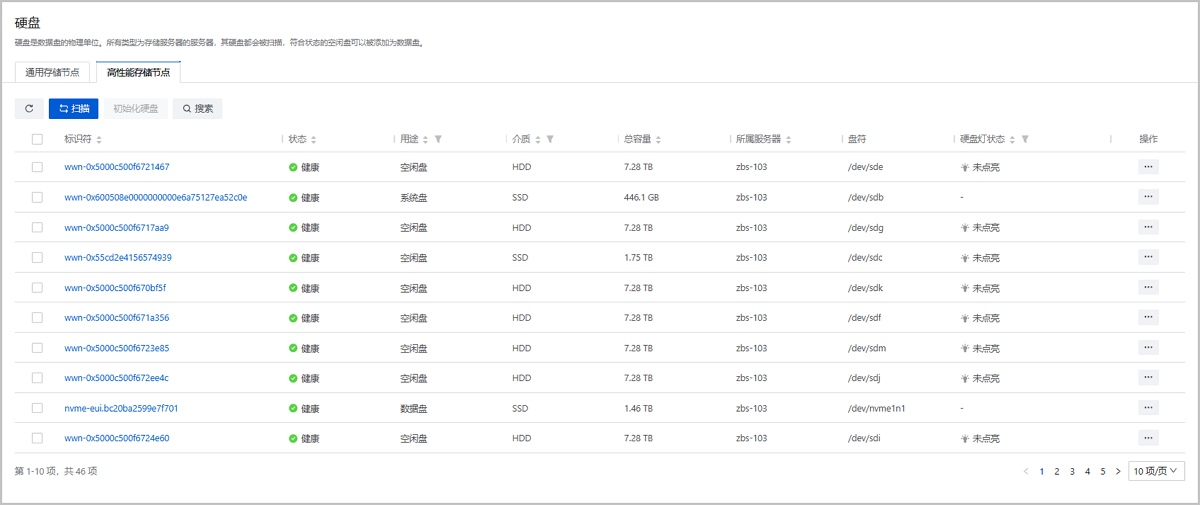This screenshot has width=1200, height=505.
Task: Click the 未点亮 light icon in /dev/sdm row
Action: tap(965, 348)
